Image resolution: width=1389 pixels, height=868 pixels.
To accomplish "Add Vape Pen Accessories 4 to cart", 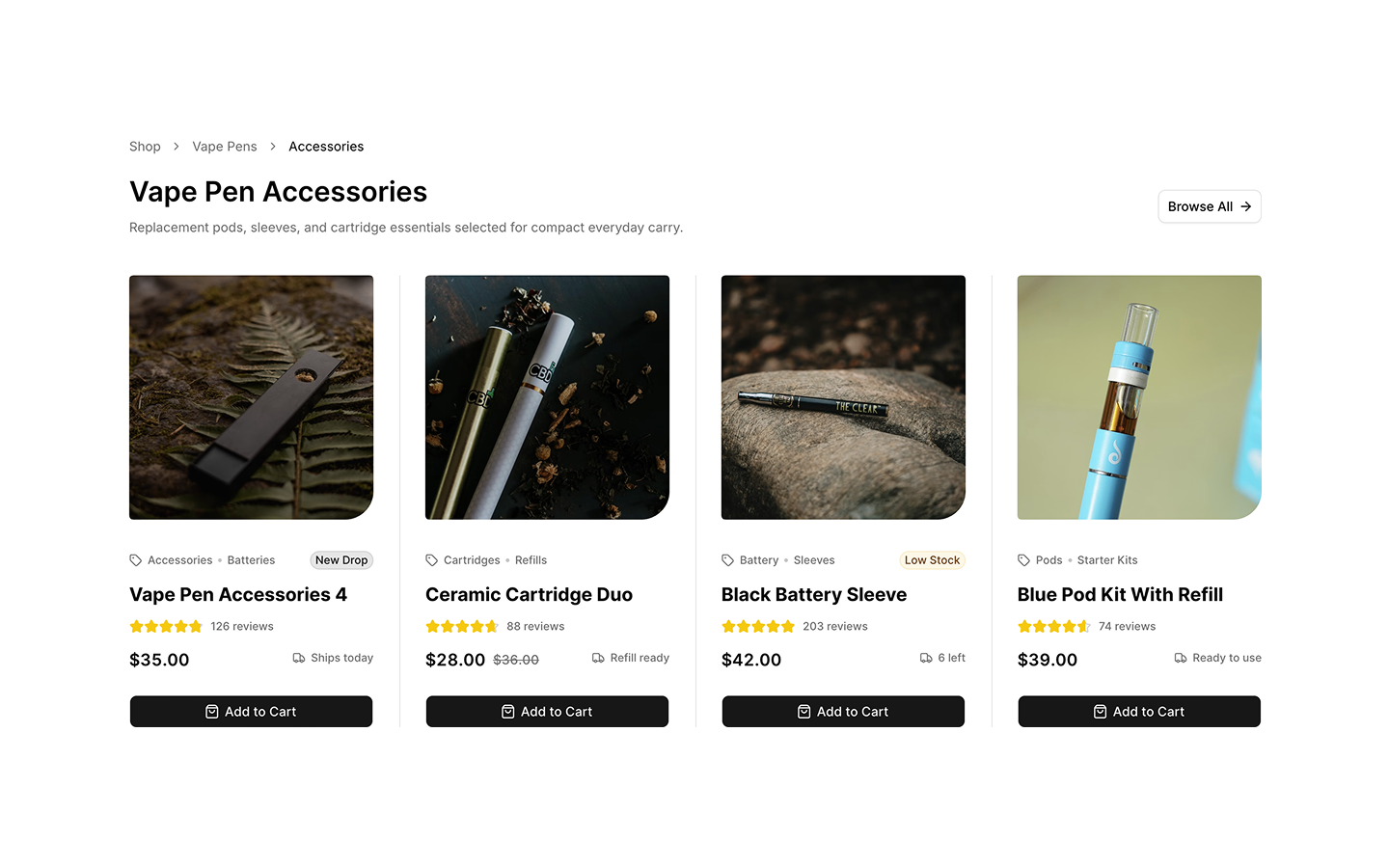I will click(251, 712).
